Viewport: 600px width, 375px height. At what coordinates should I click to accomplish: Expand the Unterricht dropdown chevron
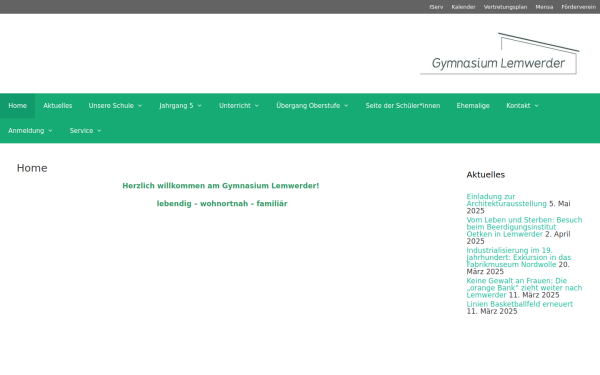click(257, 106)
